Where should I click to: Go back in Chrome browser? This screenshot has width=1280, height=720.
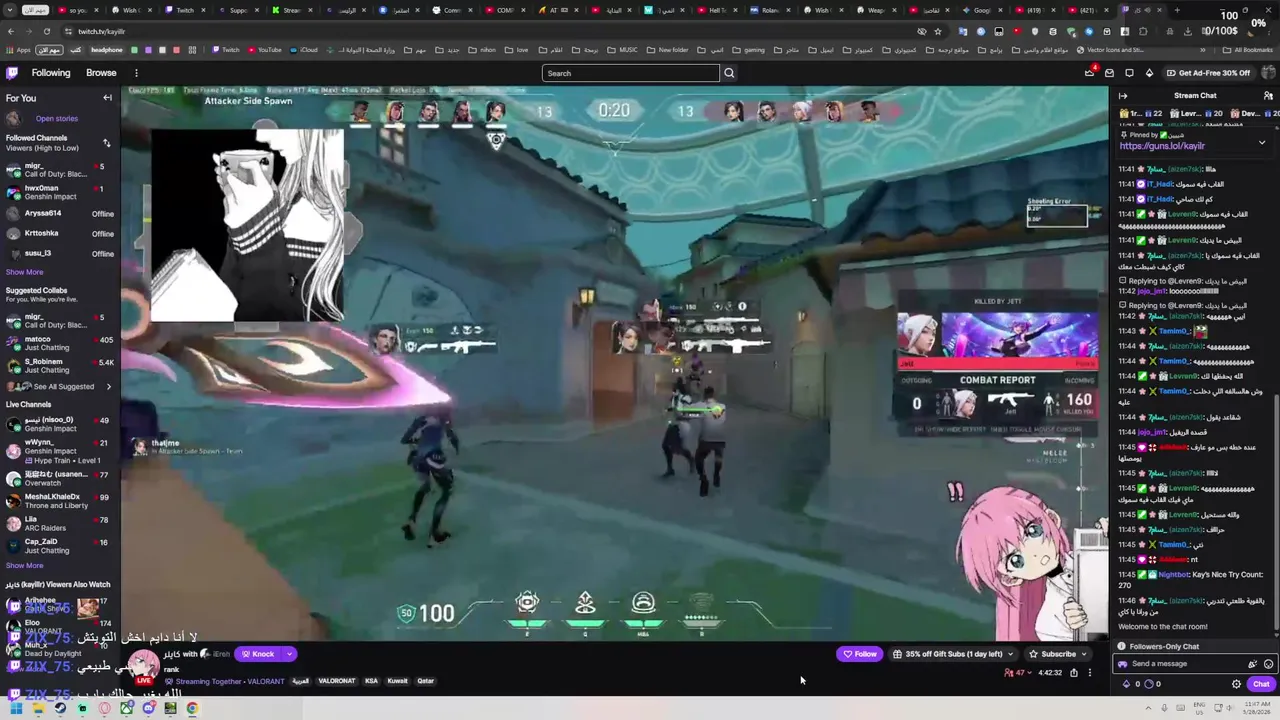tap(12, 31)
